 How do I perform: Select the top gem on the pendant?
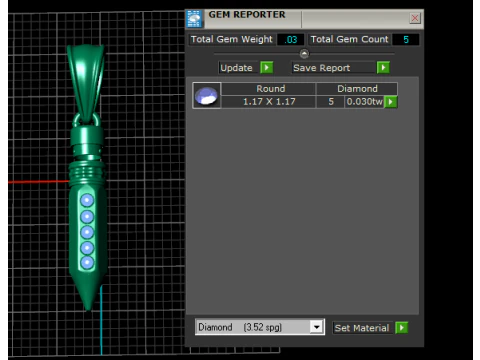click(x=87, y=200)
